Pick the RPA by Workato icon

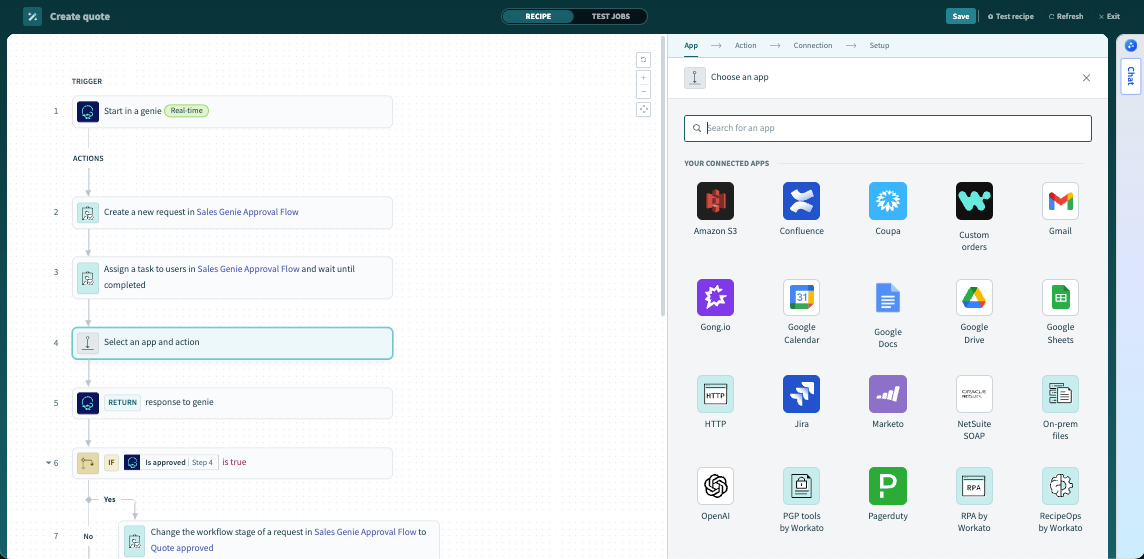coord(974,485)
